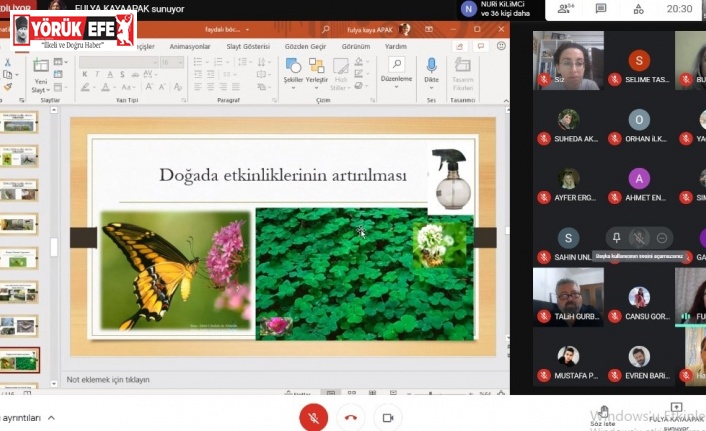Hang up with the red phone button
Screen dimensions: 706x431
(x=351, y=418)
